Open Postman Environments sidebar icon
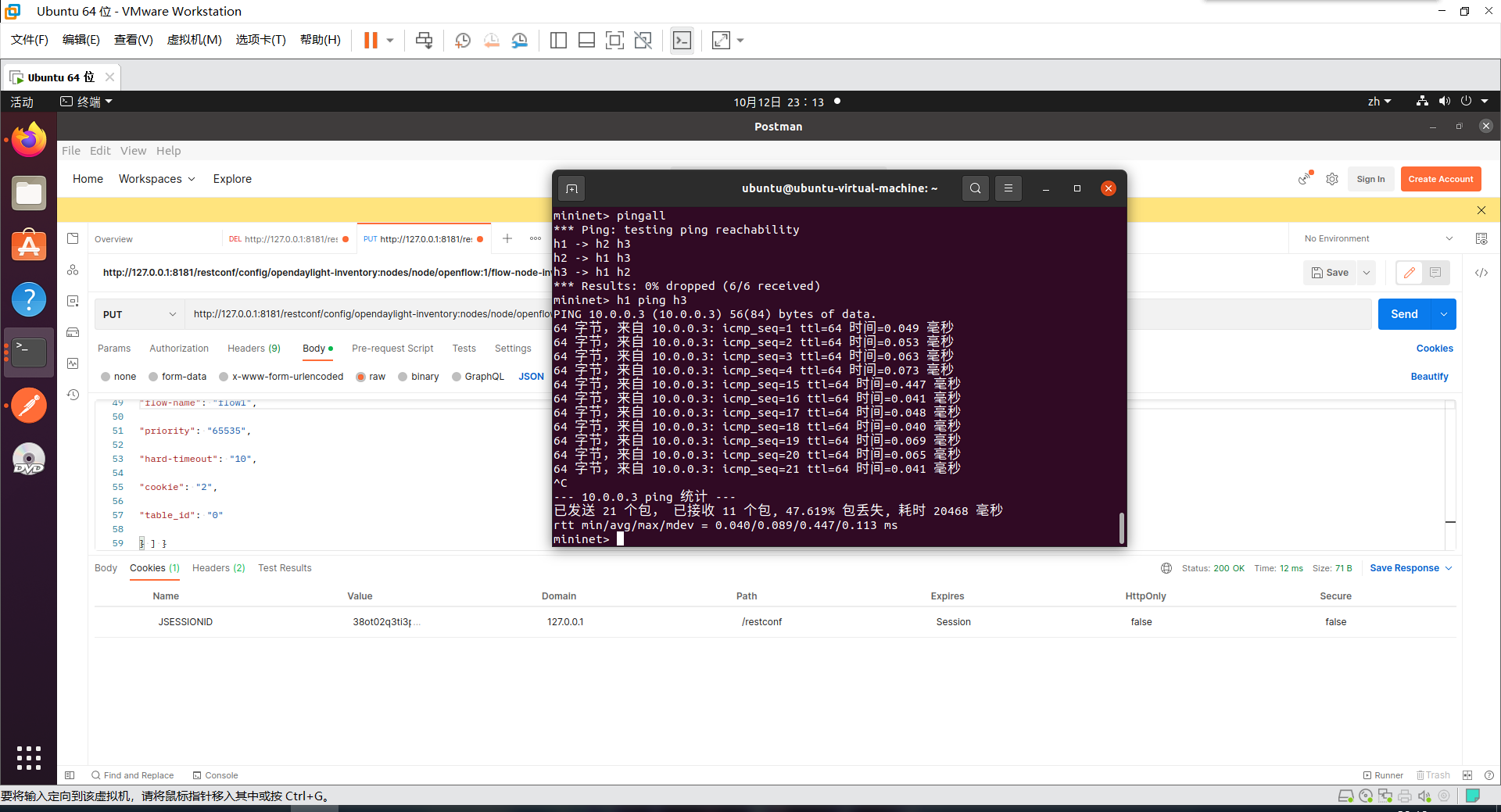The height and width of the screenshot is (812, 1501). [x=73, y=301]
